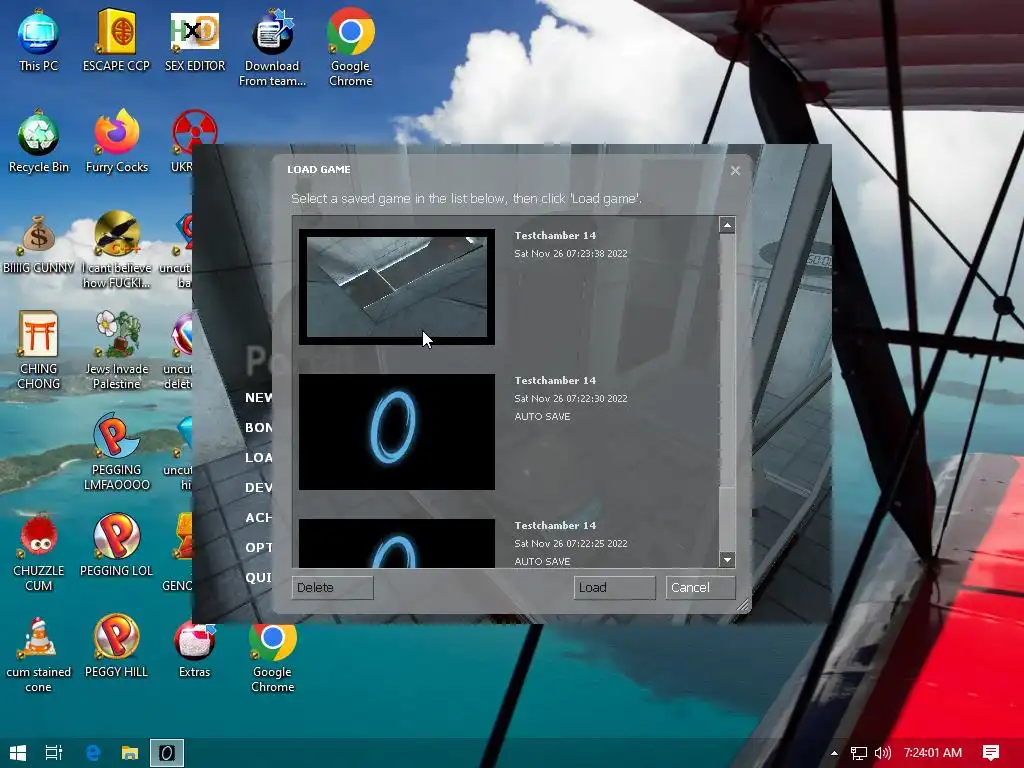This screenshot has width=1024, height=768.
Task: Select the Firefox-logo desktop shortcut
Action: pyautogui.click(x=116, y=142)
